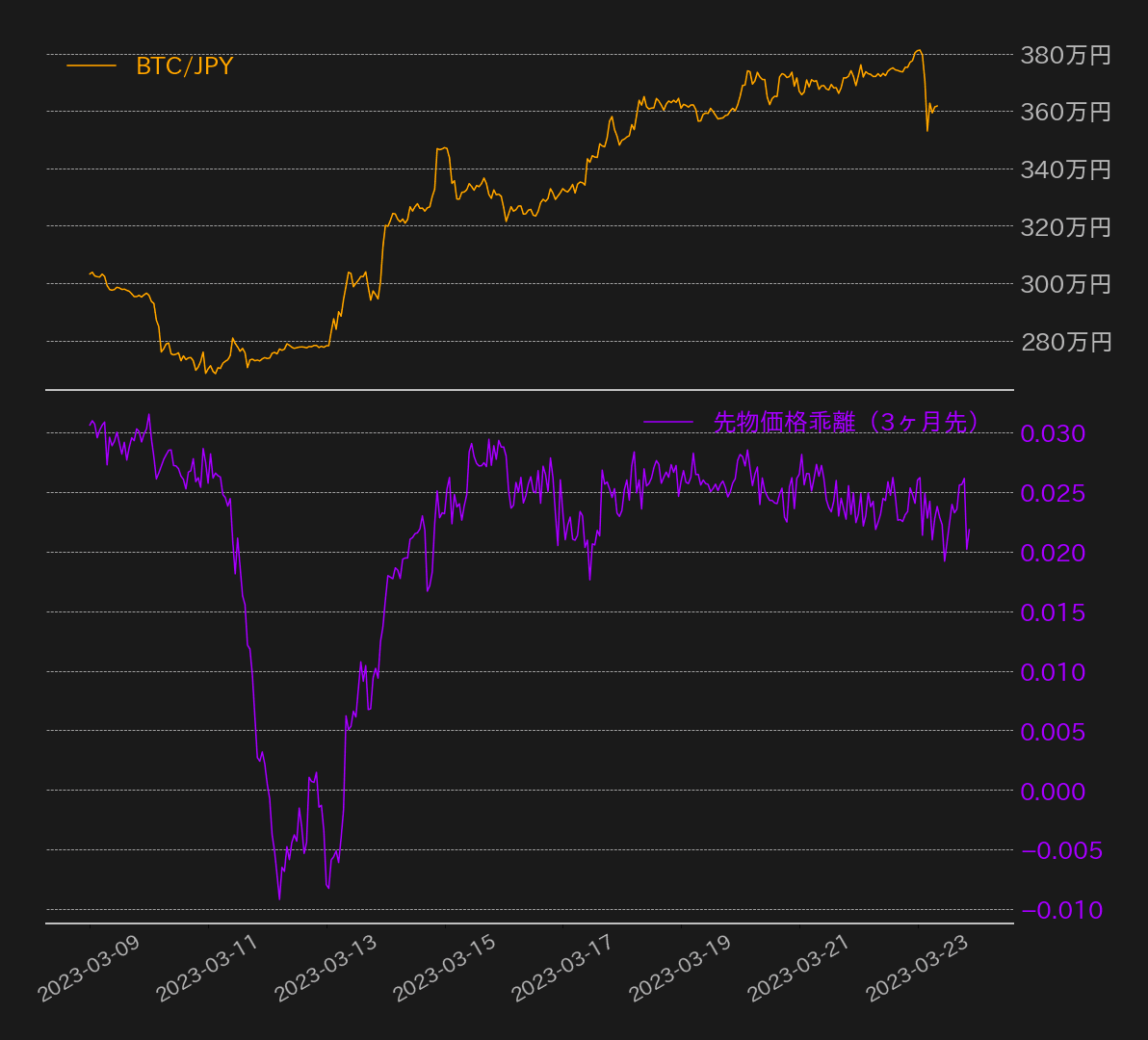Select the 360万円 price axis label
This screenshot has width=1148, height=1040.
(1065, 112)
